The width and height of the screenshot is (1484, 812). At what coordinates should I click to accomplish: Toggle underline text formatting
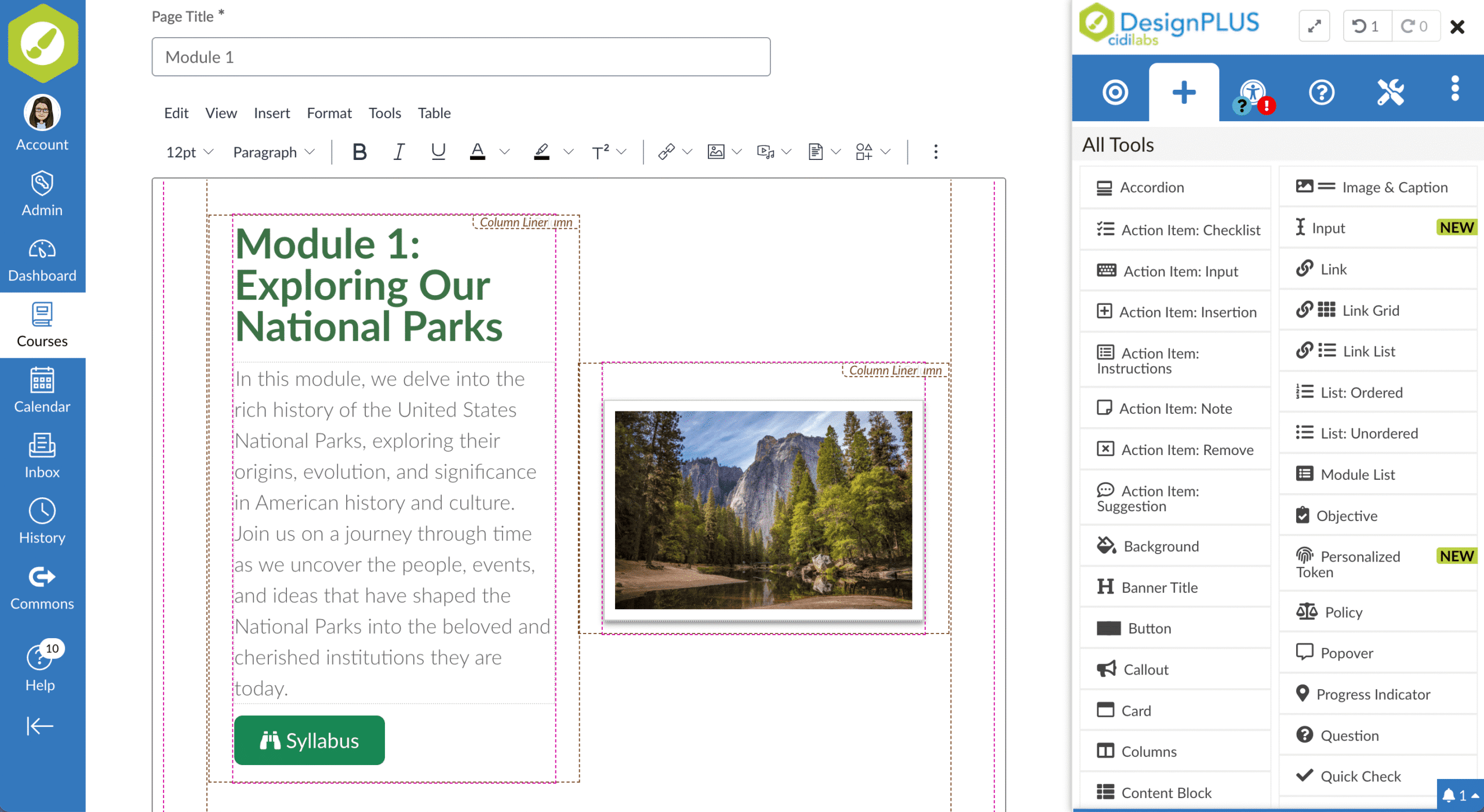[438, 152]
